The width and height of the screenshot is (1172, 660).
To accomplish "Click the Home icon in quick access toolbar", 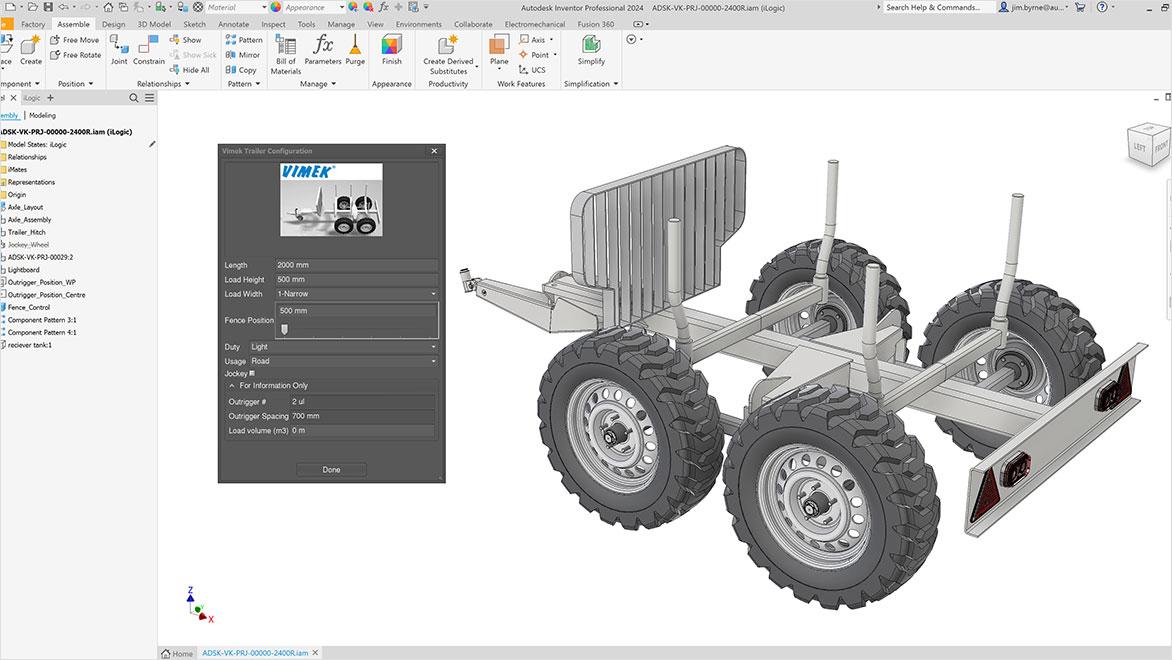I will 108,7.
